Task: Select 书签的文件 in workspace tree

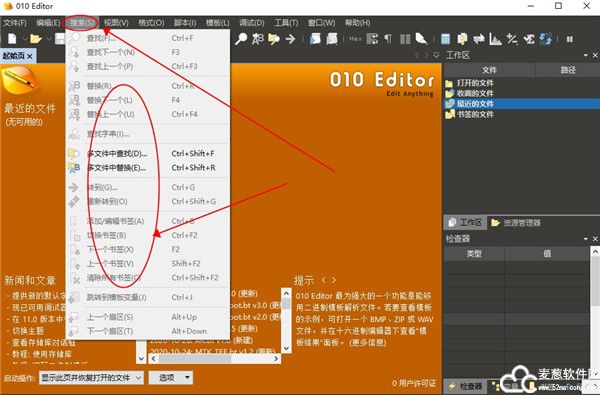Action: (x=475, y=114)
